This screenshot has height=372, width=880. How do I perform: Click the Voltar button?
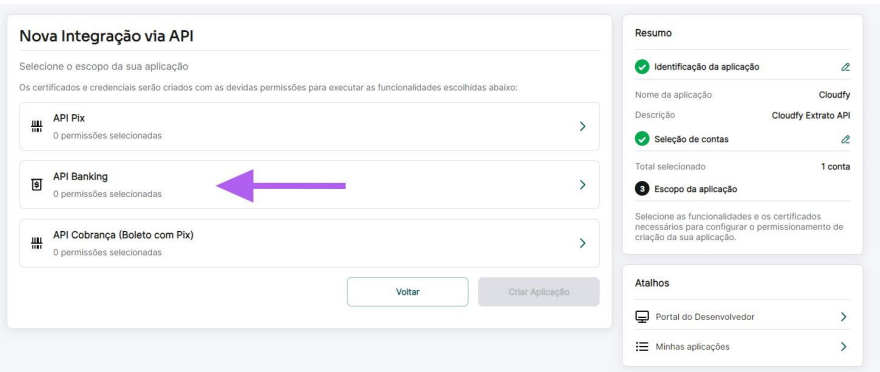pos(407,292)
